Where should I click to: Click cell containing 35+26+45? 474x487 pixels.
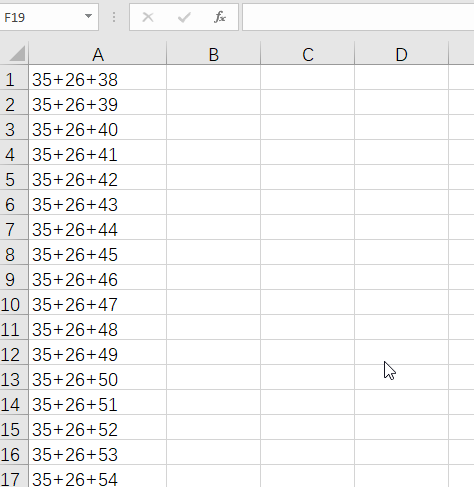(x=98, y=252)
